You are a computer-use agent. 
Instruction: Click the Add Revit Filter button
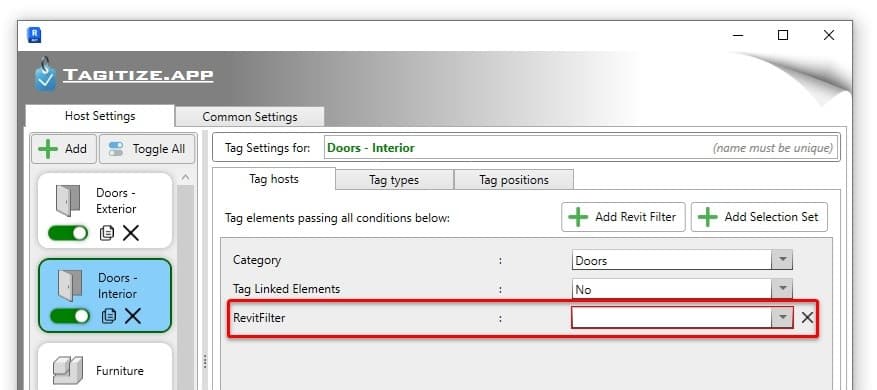point(623,217)
